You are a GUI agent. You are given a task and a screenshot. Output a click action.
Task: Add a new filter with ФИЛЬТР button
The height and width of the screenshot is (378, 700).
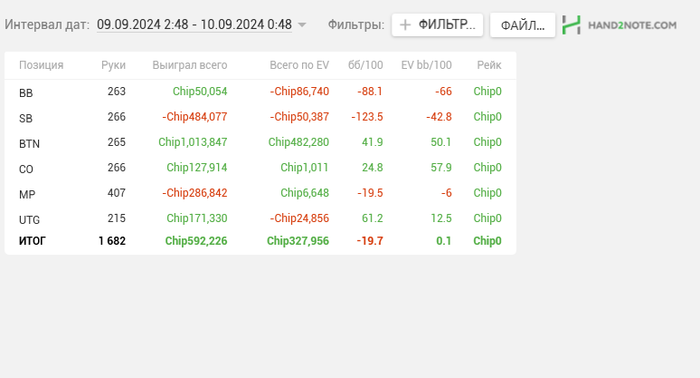[x=438, y=25]
